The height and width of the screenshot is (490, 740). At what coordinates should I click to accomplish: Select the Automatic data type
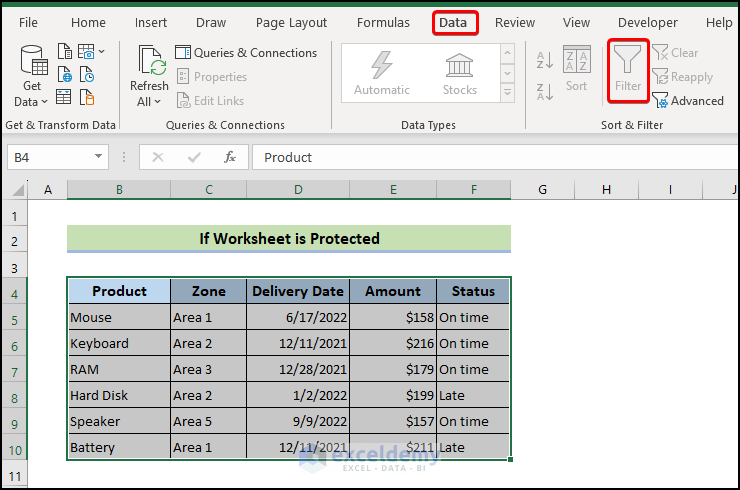tap(382, 73)
